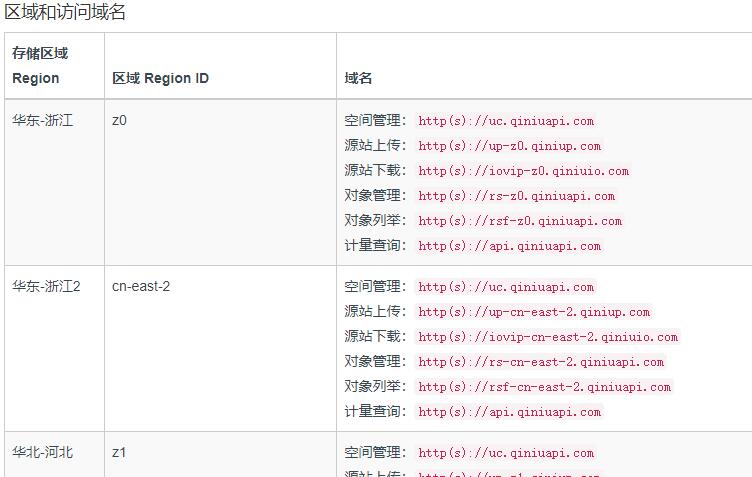
Task: Click uc.qiniuapi.com in the z0 row
Action: [x=506, y=121]
